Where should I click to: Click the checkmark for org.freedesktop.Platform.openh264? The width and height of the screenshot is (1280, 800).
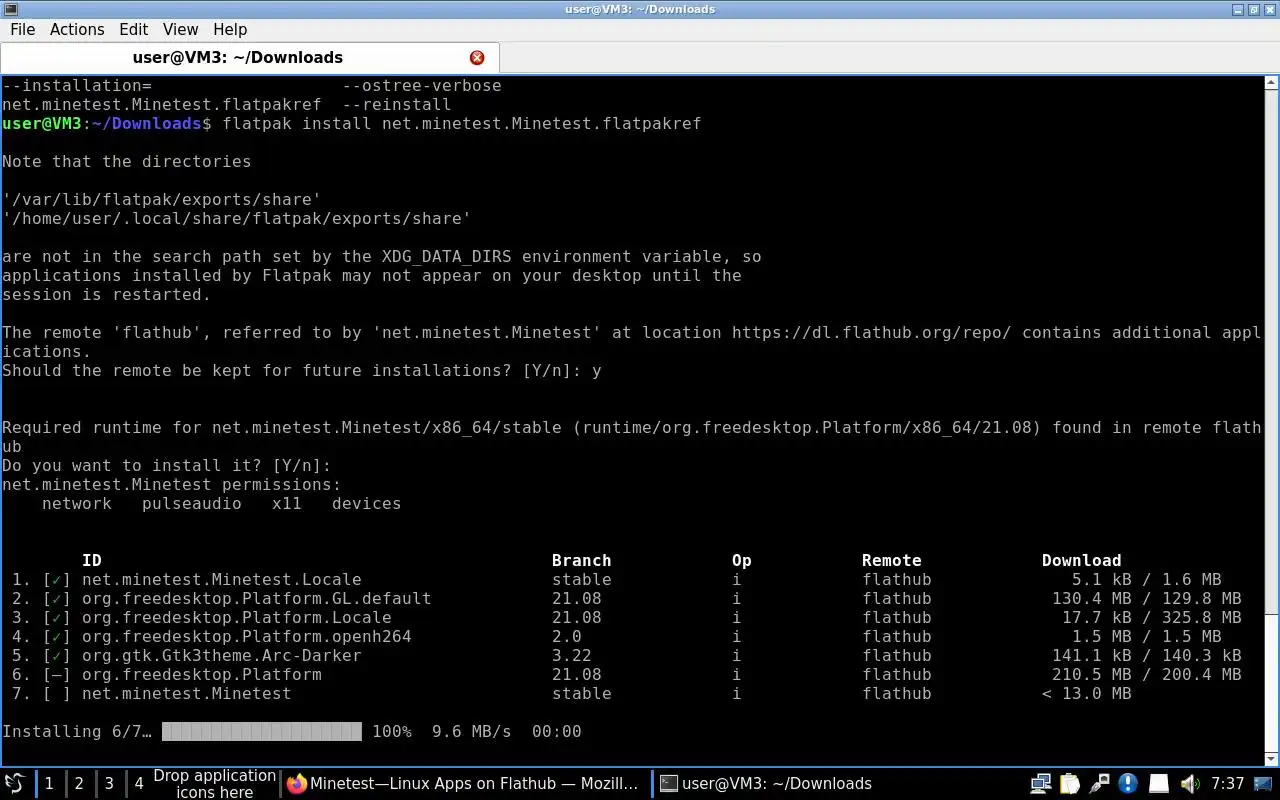(x=57, y=636)
